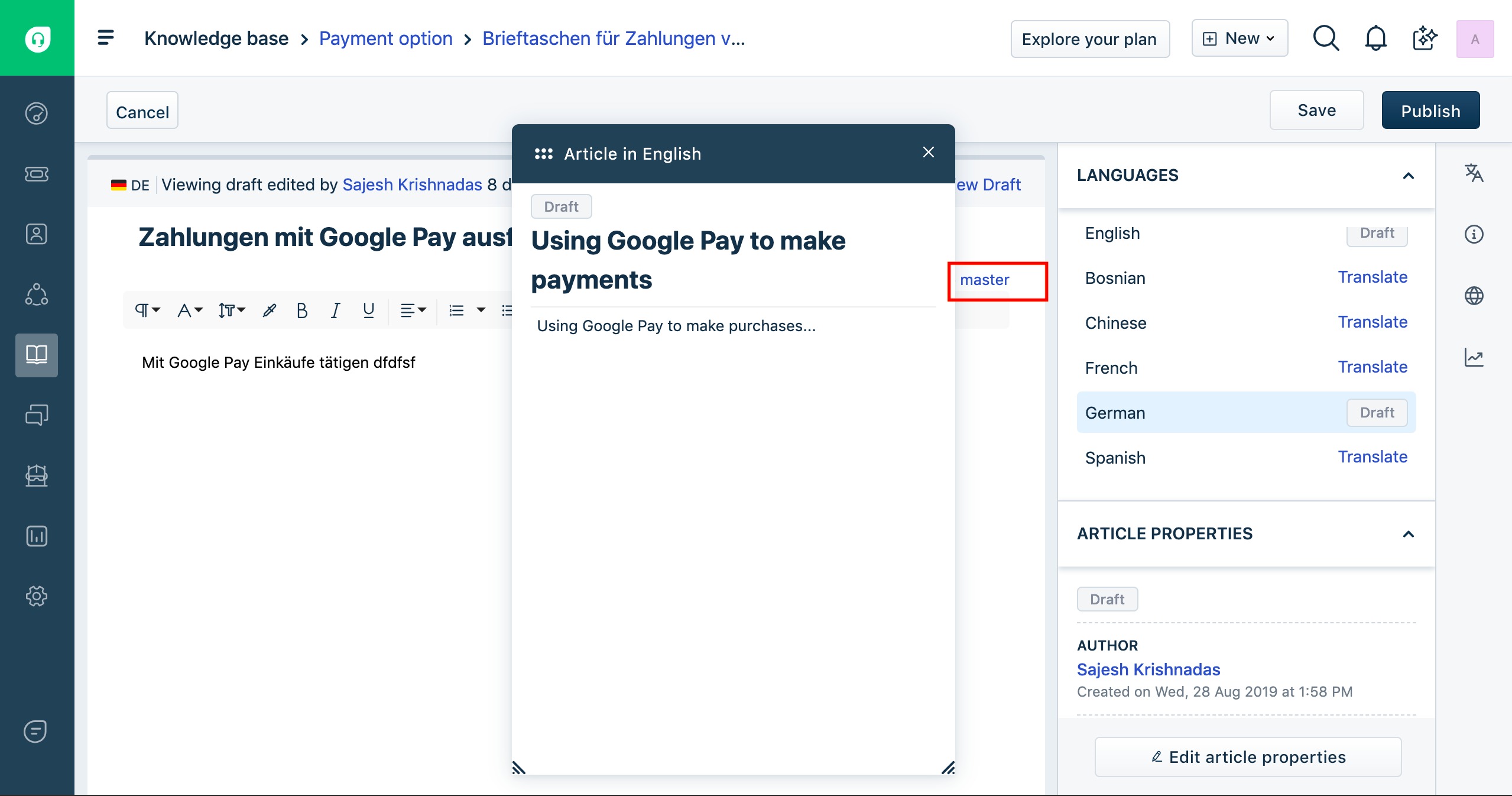Image resolution: width=1512 pixels, height=796 pixels.
Task: Open the article info icon
Action: click(1474, 234)
